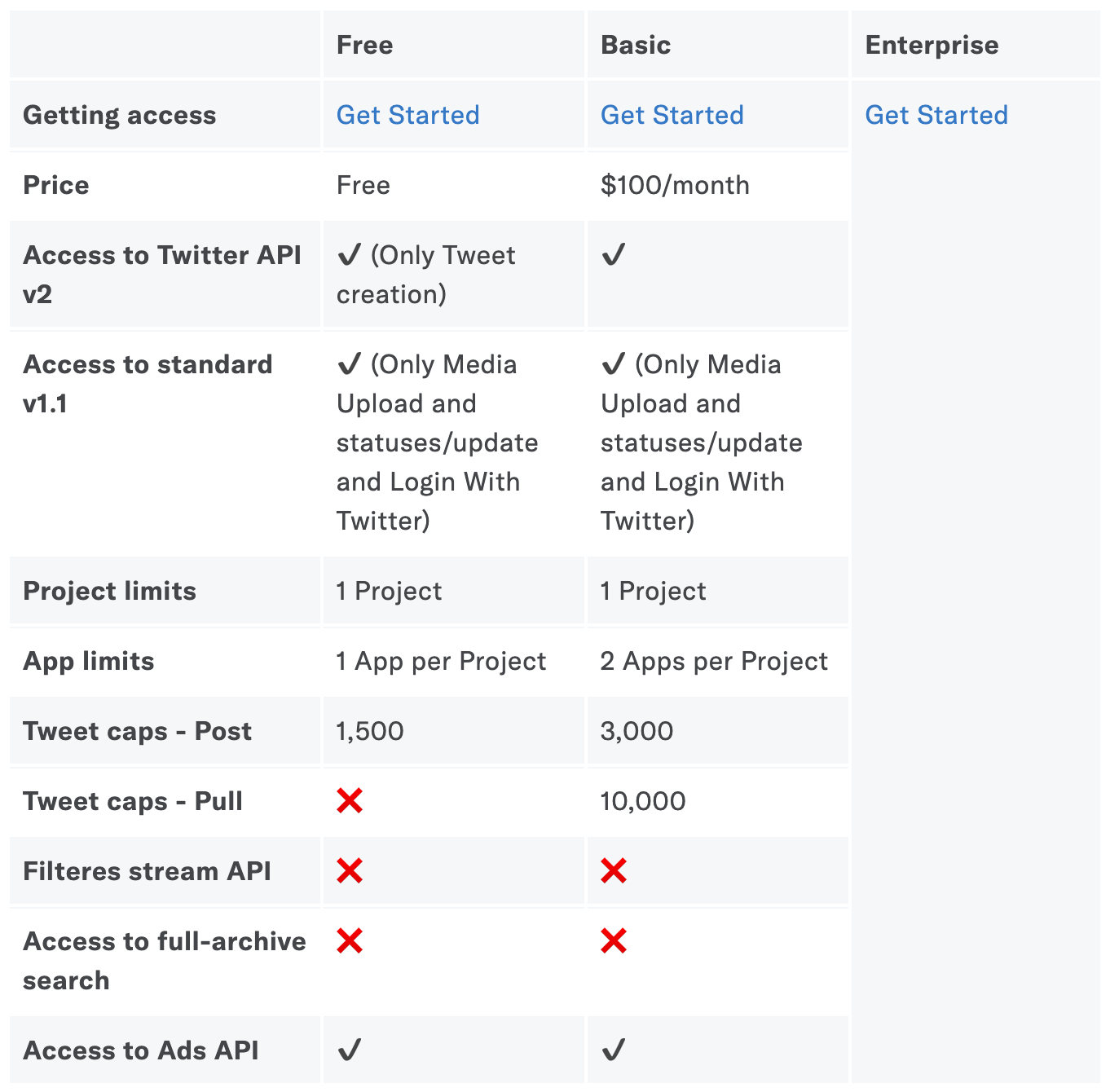The image size is (1110, 1092).
Task: Open Get Started link under Enterprise
Action: [x=936, y=115]
